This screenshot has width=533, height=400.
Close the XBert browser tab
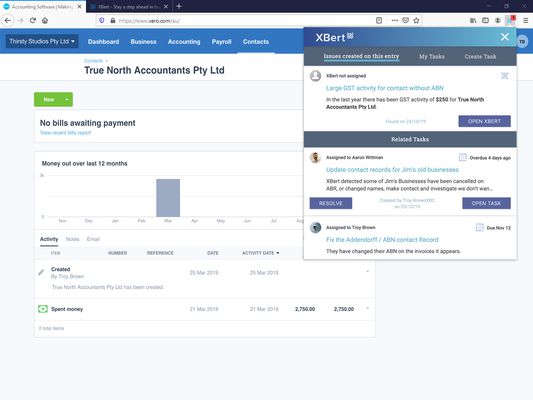click(166, 6)
